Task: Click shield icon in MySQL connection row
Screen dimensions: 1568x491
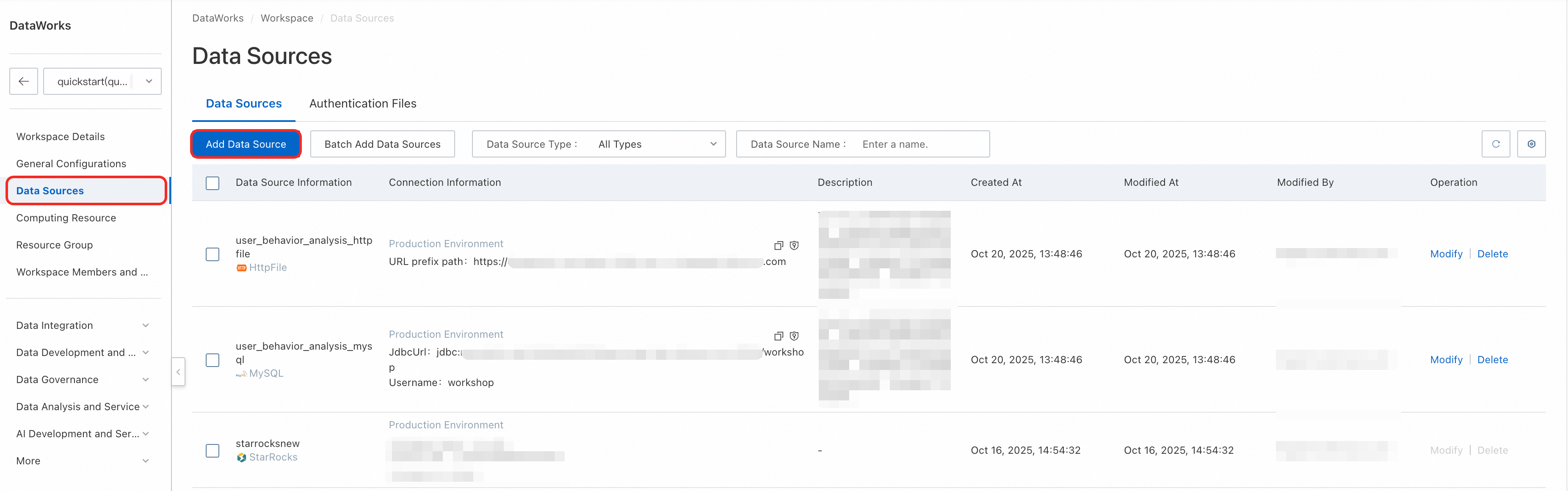Action: (794, 337)
